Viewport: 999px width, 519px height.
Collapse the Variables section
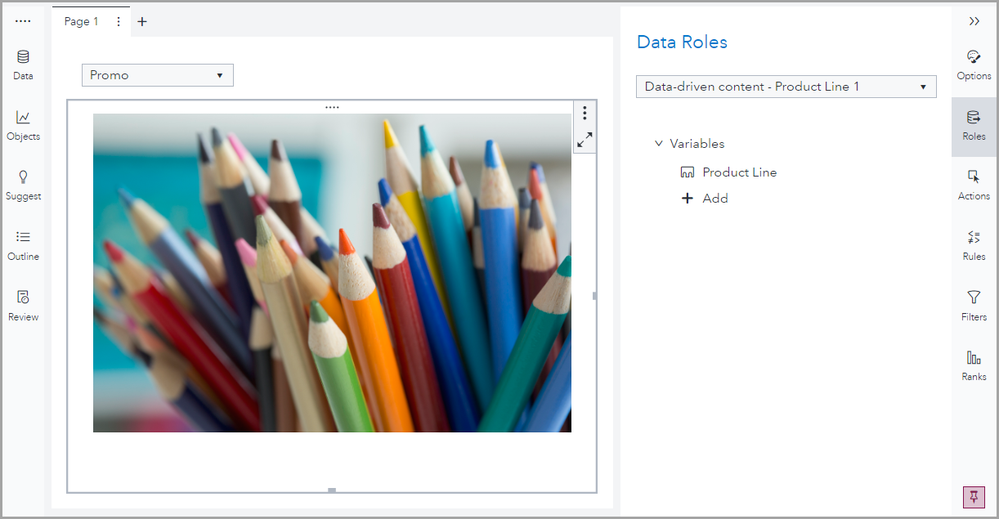click(x=659, y=144)
